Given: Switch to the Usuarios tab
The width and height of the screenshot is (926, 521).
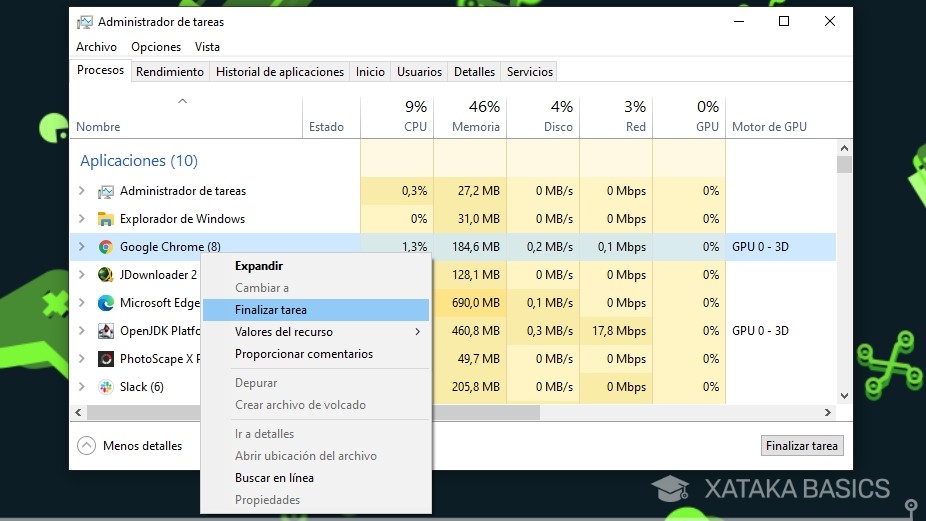Looking at the screenshot, I should [419, 71].
